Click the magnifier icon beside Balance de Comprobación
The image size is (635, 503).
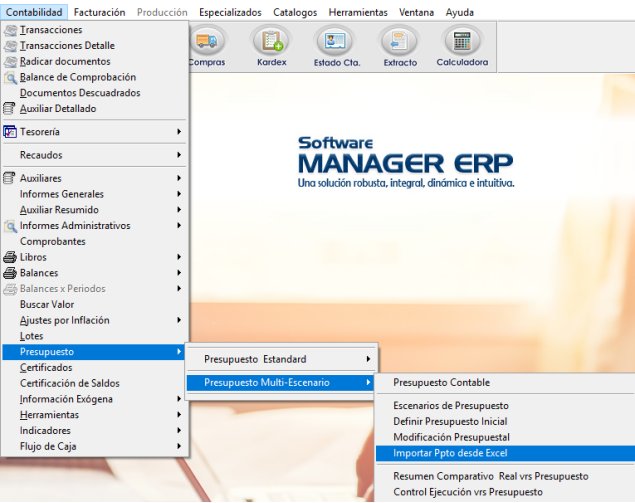[10, 77]
